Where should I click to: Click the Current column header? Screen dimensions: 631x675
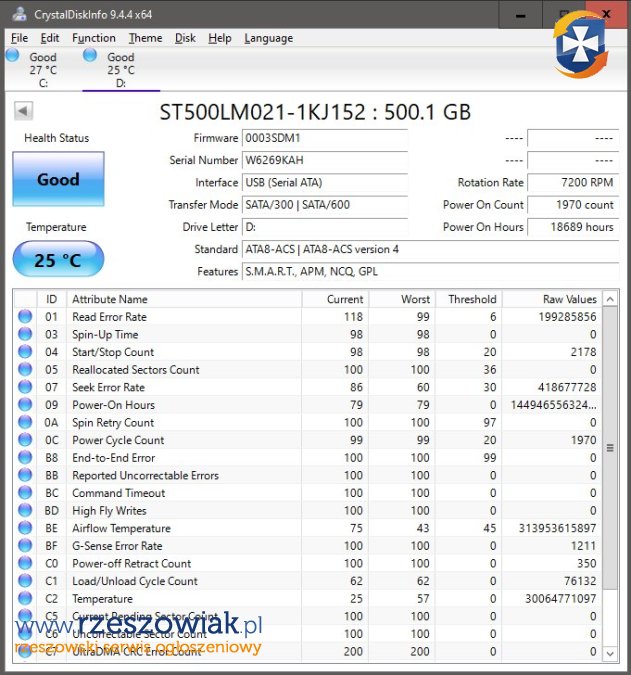[335, 299]
